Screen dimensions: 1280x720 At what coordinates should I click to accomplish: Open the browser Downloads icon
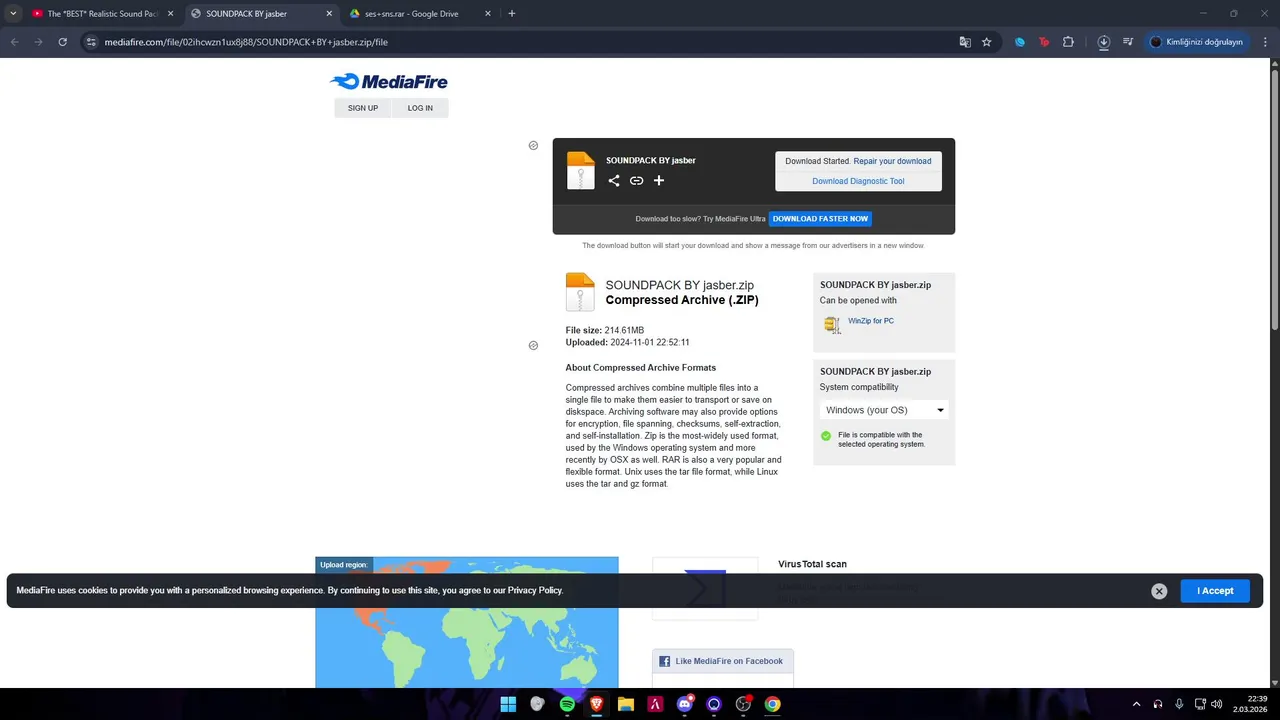1104,42
